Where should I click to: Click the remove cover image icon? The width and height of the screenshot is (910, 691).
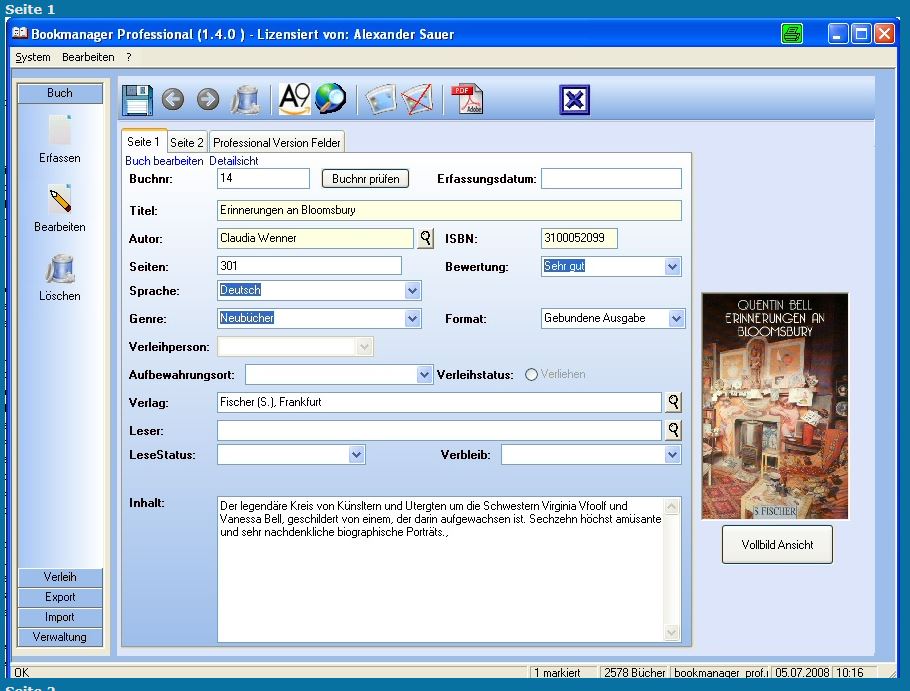coord(417,99)
